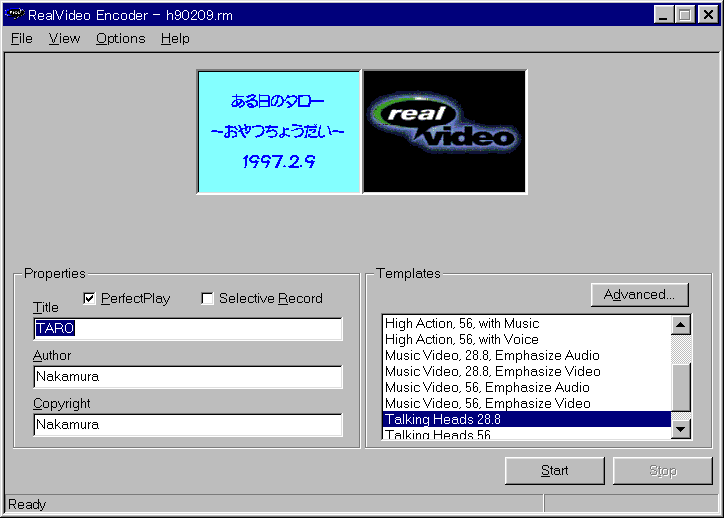This screenshot has height=518, width=724.
Task: Click the Title field containing TARO
Action: point(188,329)
